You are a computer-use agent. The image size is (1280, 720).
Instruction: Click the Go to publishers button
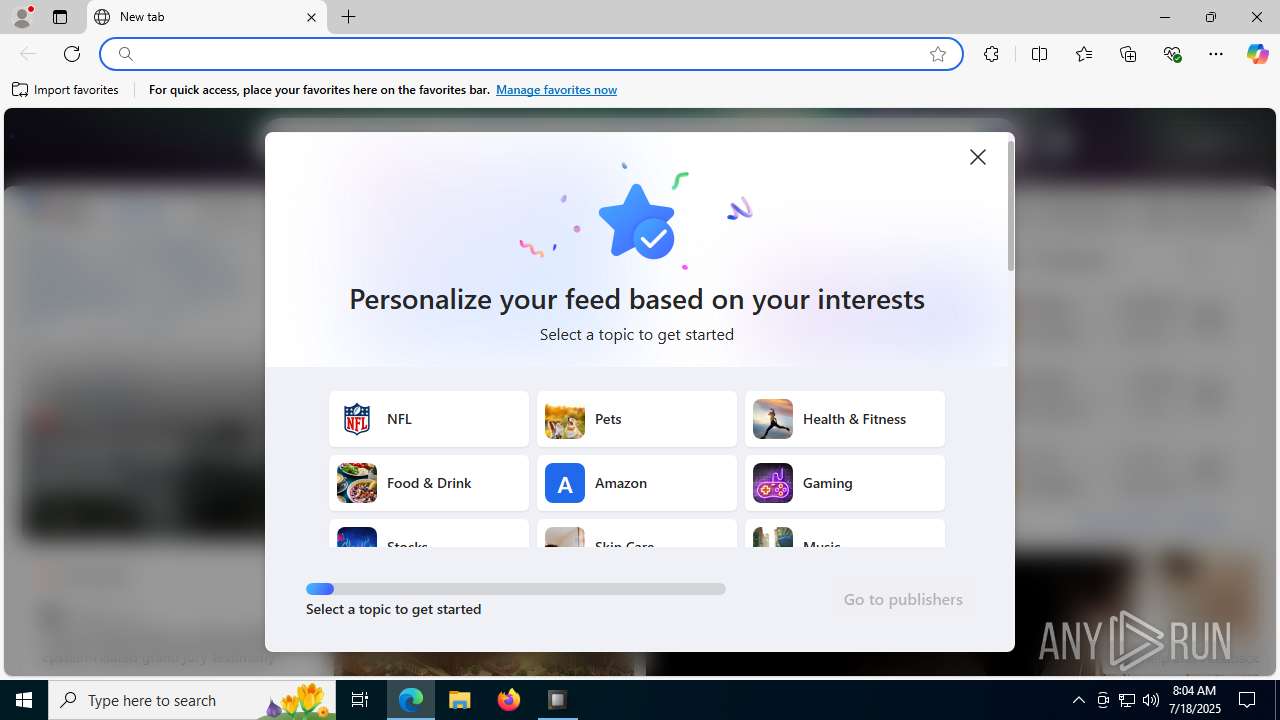[903, 599]
